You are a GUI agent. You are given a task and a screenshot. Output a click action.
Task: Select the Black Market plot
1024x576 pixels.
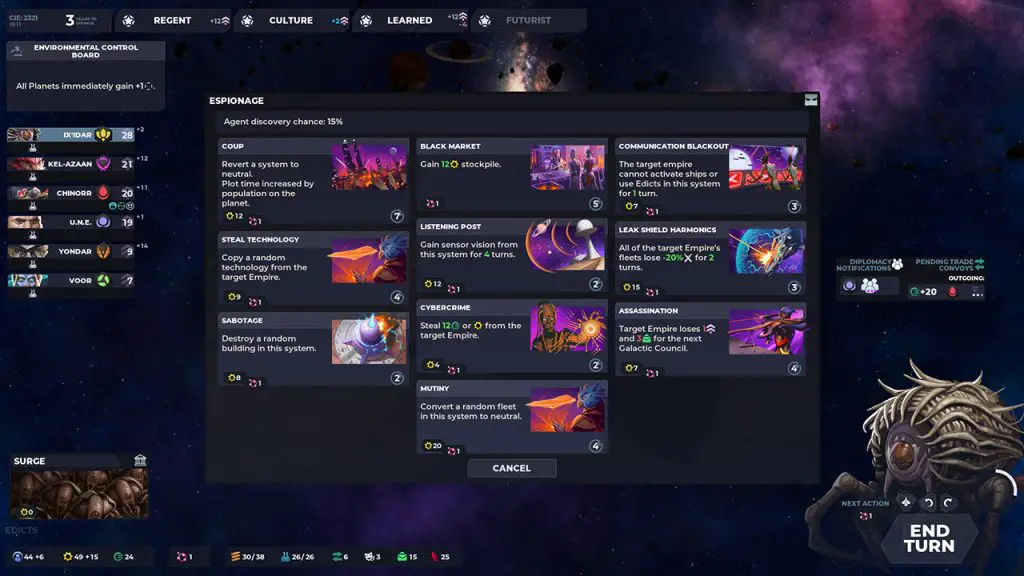[x=512, y=175]
